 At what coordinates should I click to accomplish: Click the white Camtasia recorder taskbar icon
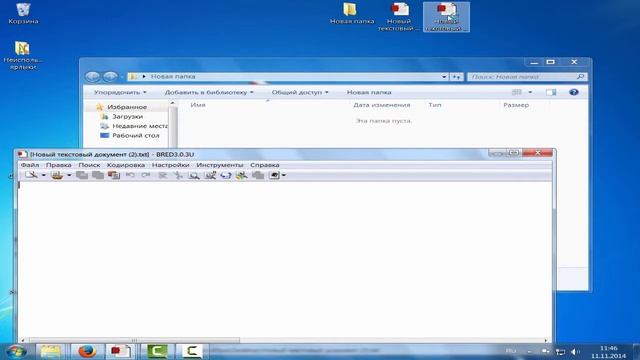(191, 351)
